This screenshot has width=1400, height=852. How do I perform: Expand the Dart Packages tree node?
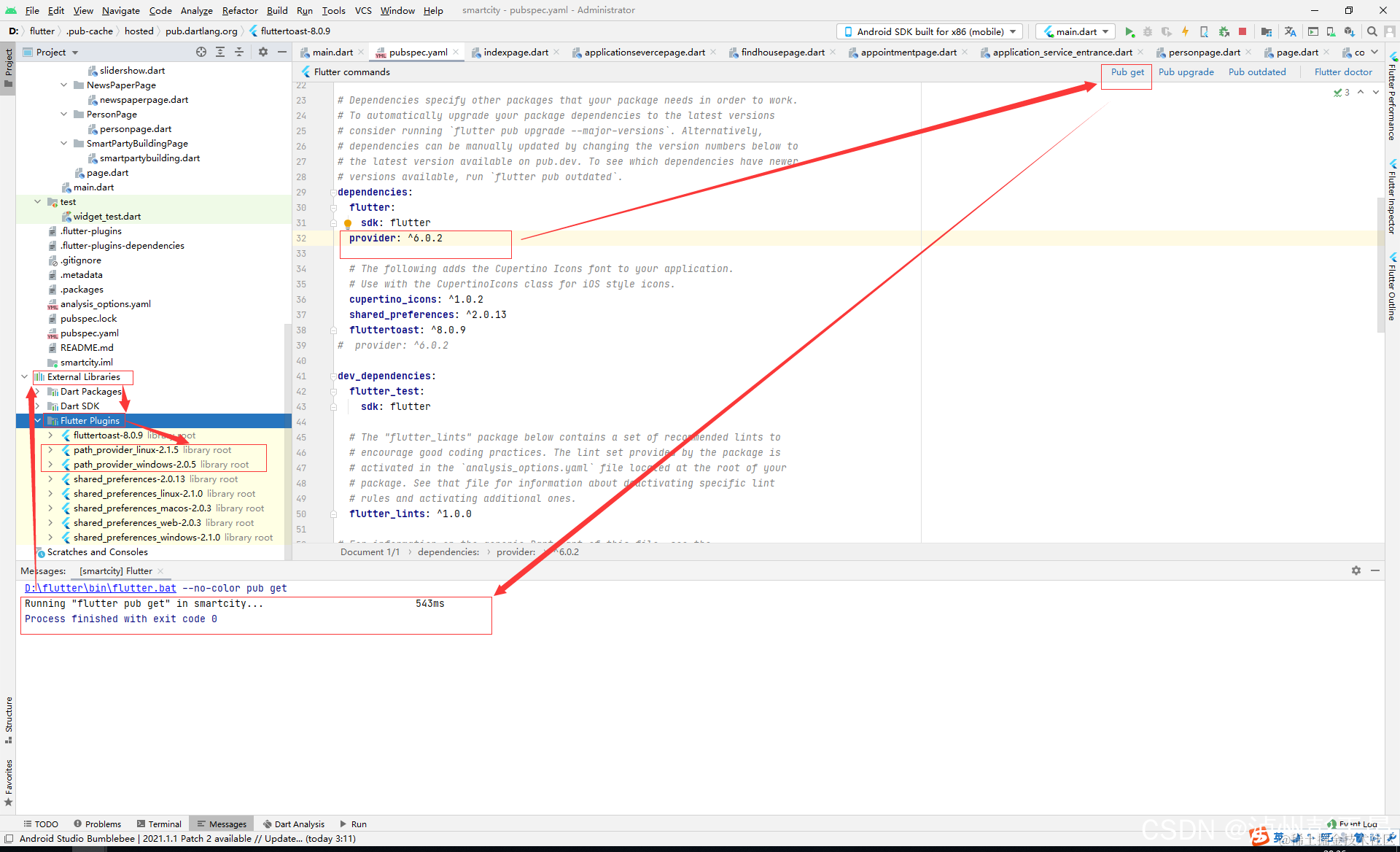pos(37,392)
